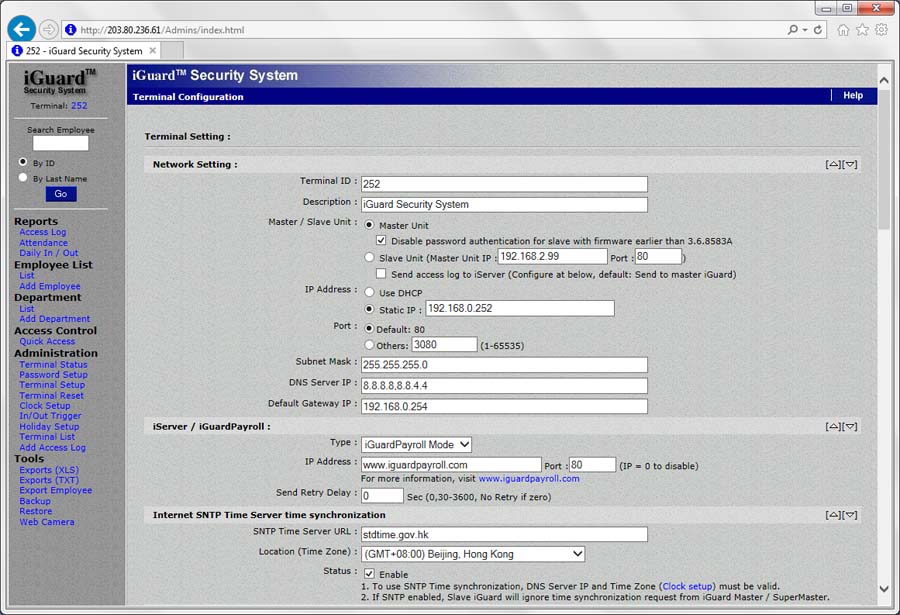Click Add Department link
This screenshot has height=615, width=900.
55,319
